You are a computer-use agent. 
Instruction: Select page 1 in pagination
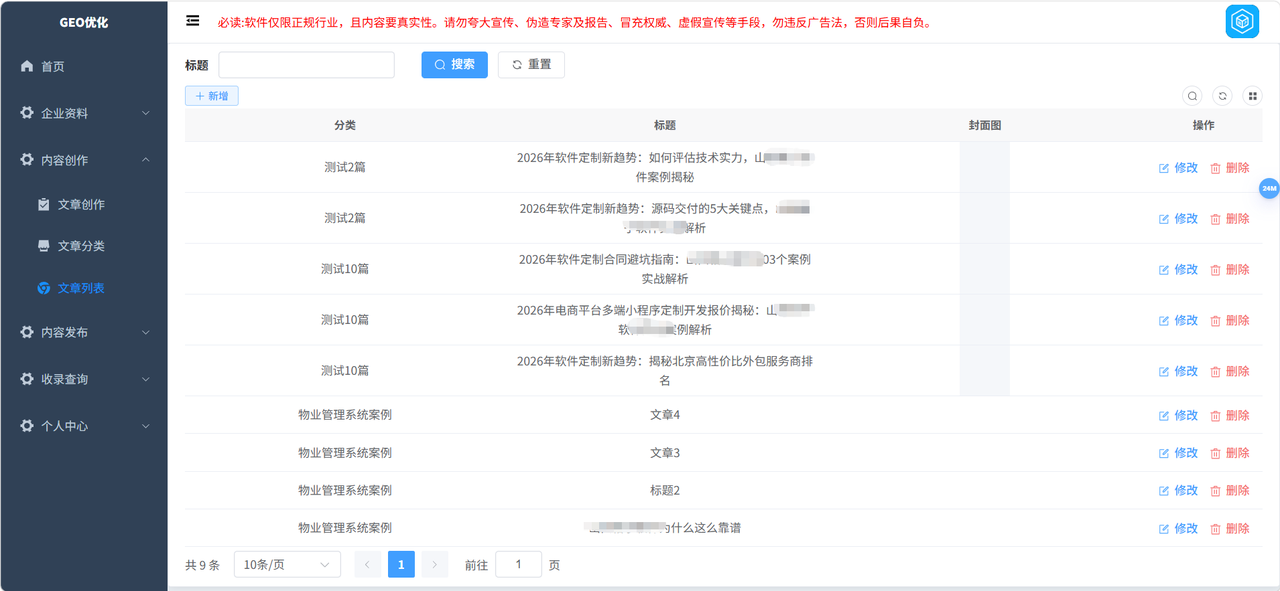[401, 564]
